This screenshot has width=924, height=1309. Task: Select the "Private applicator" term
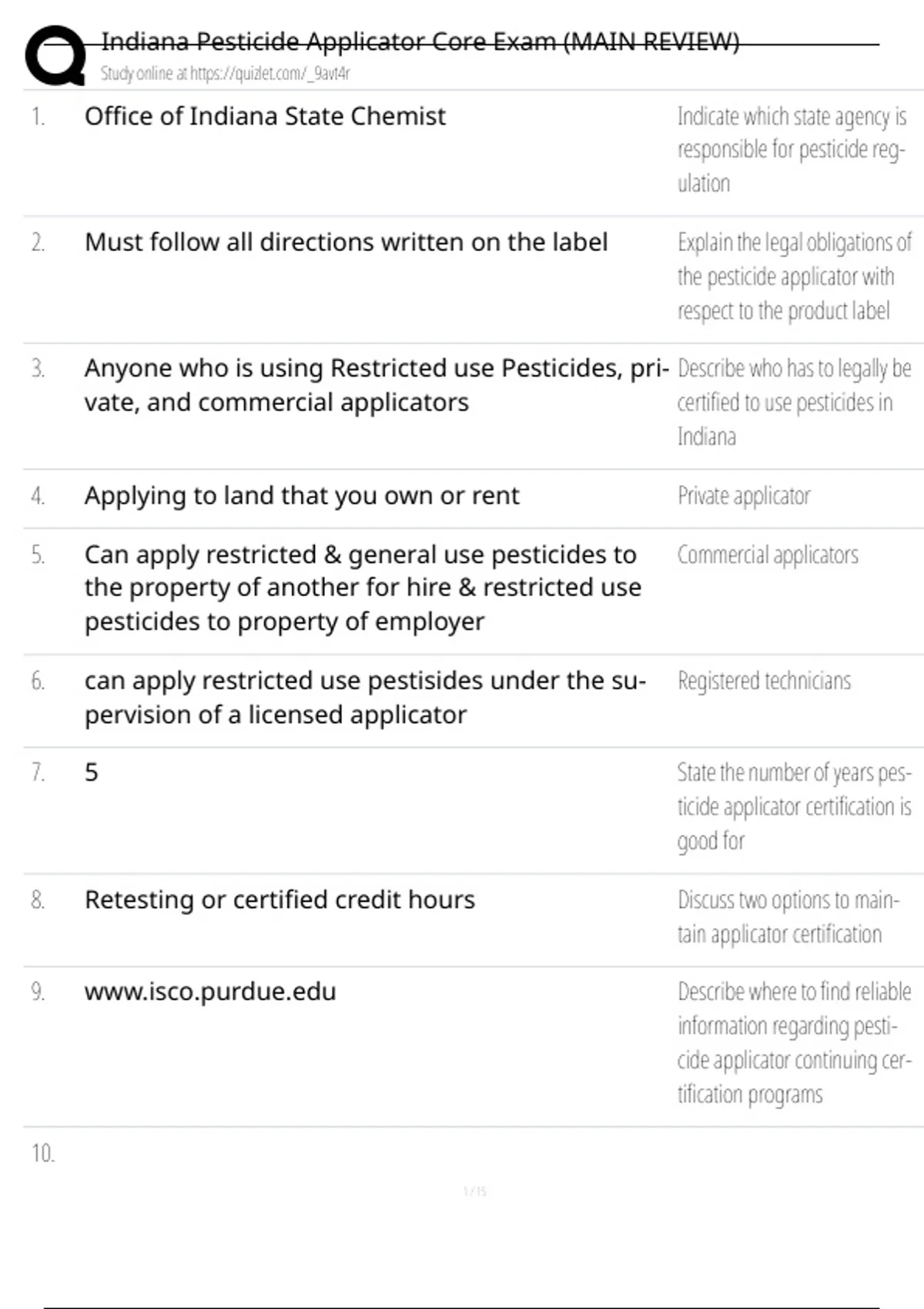click(x=744, y=496)
